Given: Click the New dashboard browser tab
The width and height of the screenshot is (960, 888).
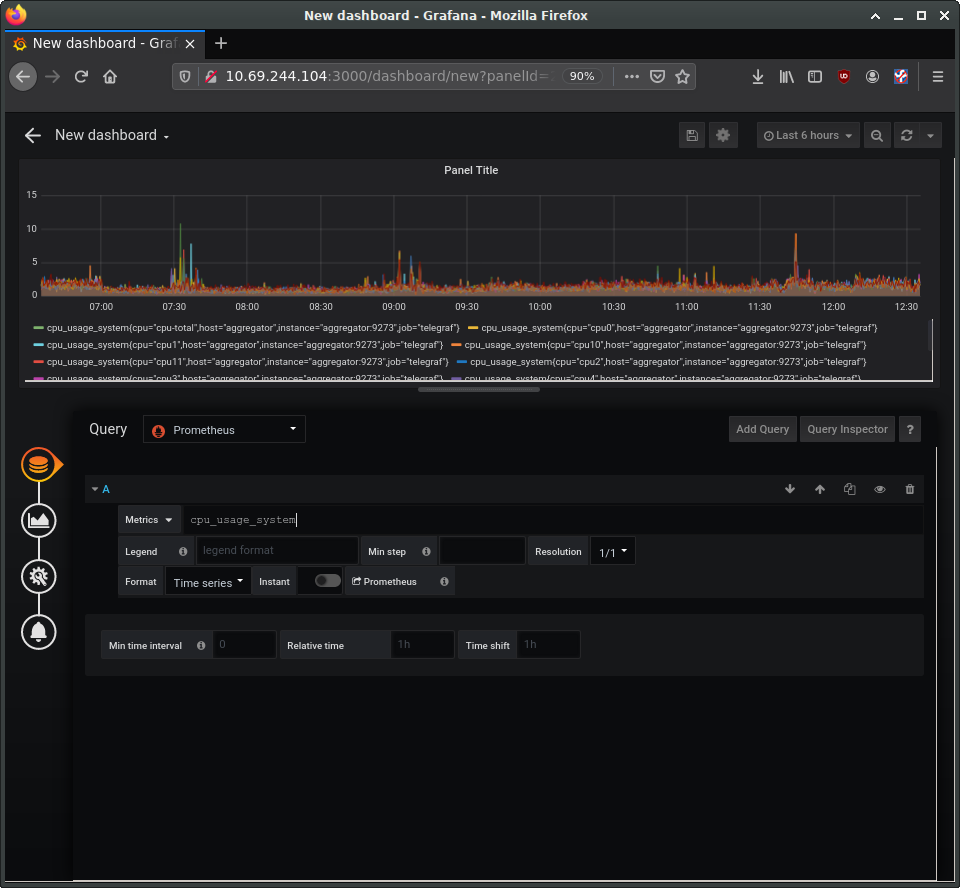Looking at the screenshot, I should click(104, 43).
